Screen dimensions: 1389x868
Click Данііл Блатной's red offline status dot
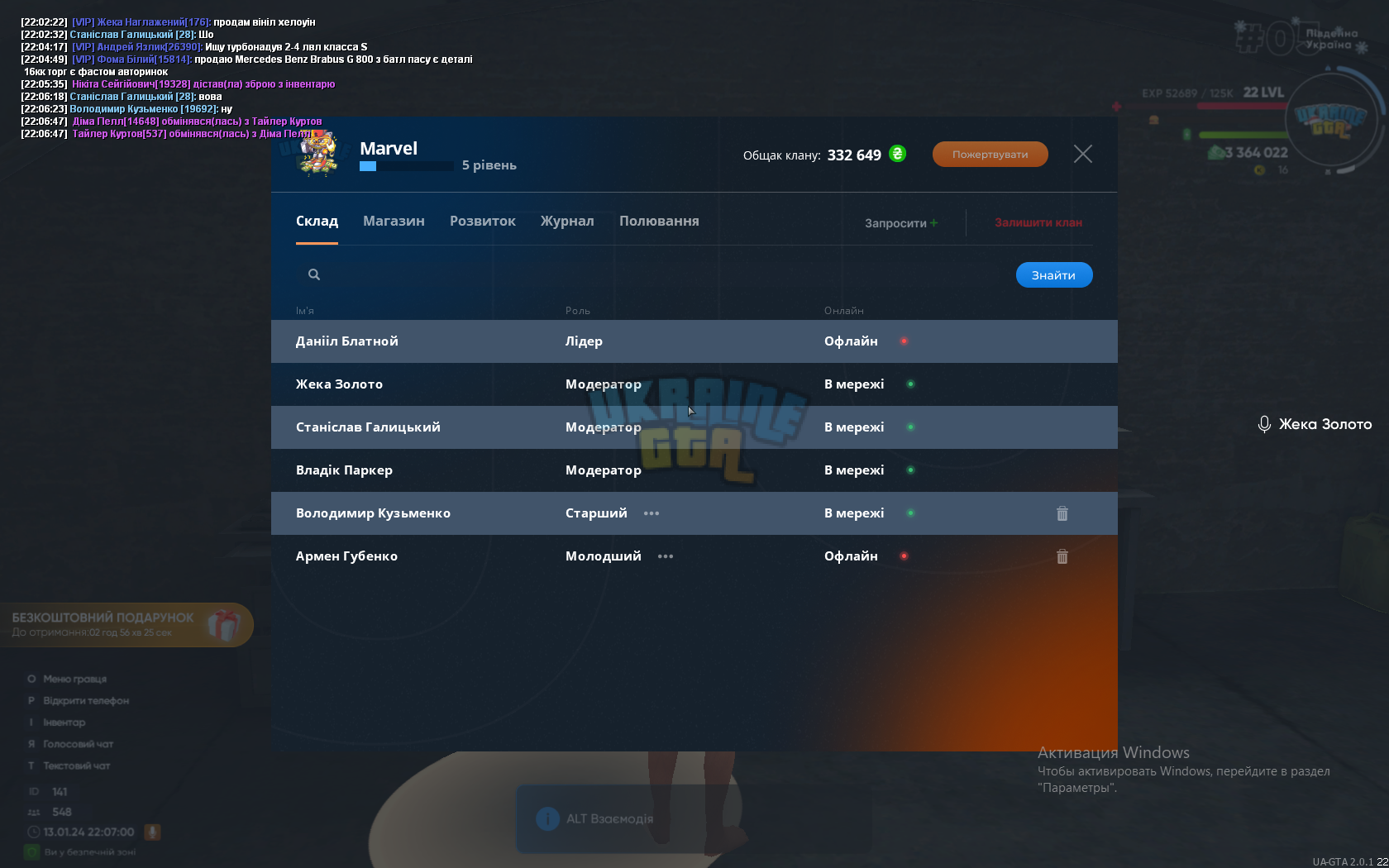click(904, 341)
